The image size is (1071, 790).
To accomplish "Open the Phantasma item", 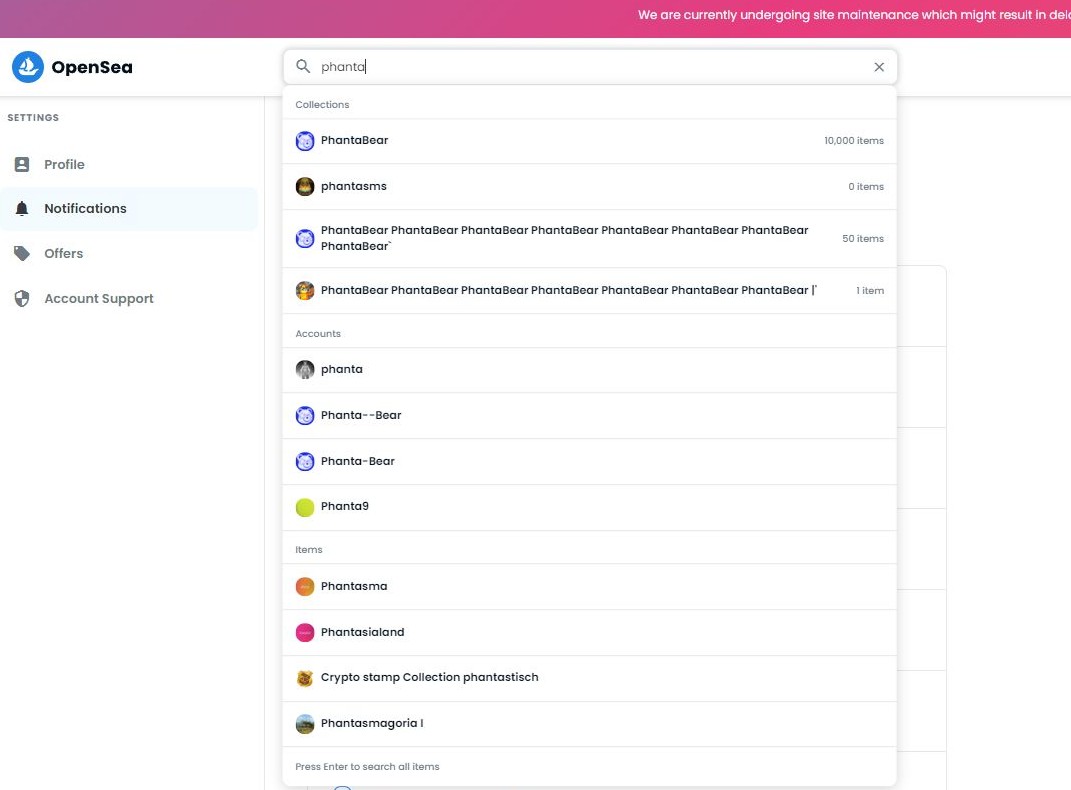I will [x=589, y=587].
